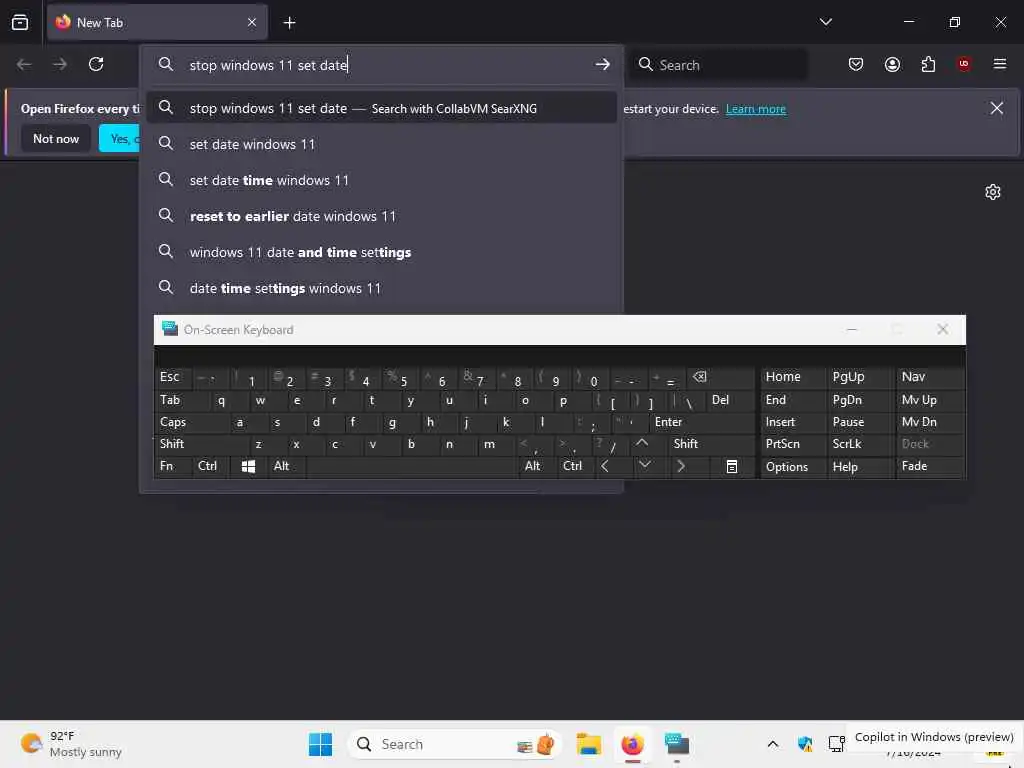Open Save to Pocket icon
Image resolution: width=1024 pixels, height=768 pixels.
click(x=856, y=64)
